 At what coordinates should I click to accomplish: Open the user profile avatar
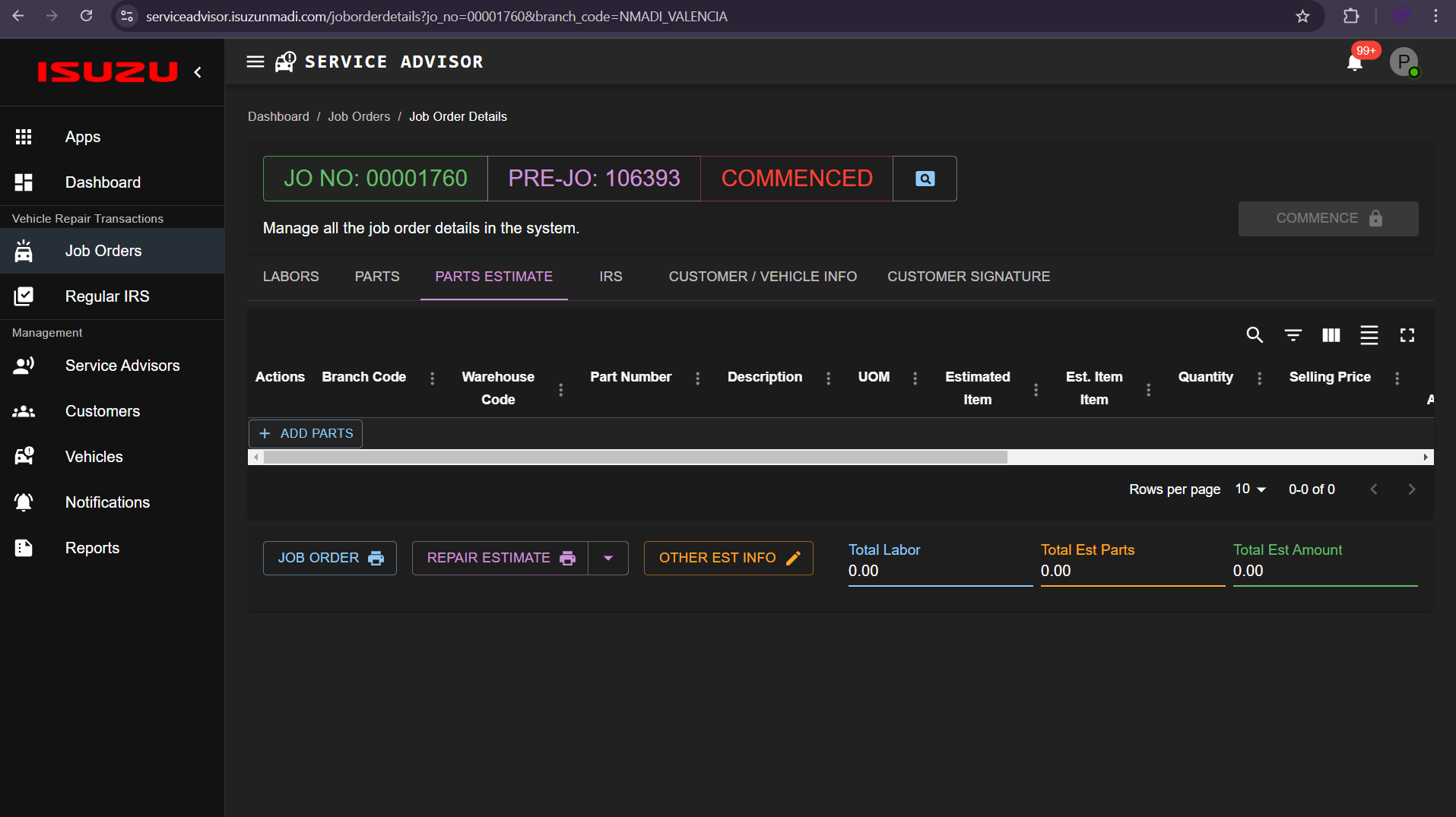(x=1404, y=62)
